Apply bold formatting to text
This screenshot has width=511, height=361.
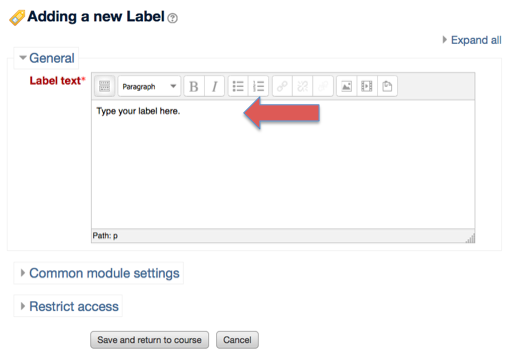(194, 86)
